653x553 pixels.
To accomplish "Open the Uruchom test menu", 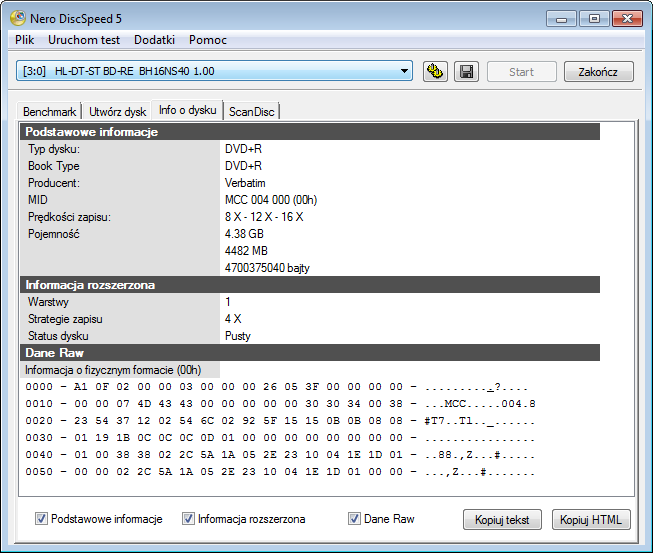I will 84,40.
